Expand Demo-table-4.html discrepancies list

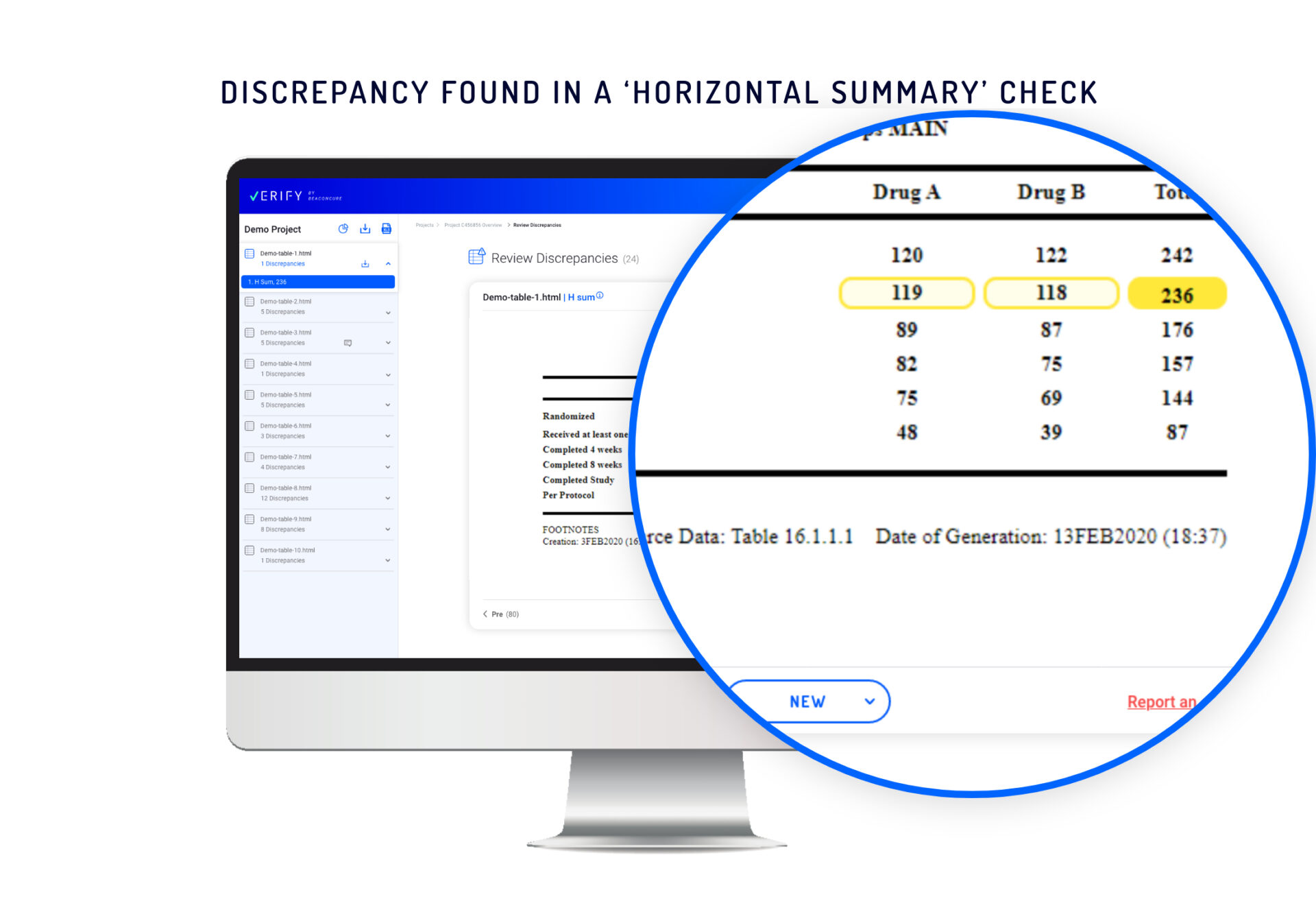[390, 374]
